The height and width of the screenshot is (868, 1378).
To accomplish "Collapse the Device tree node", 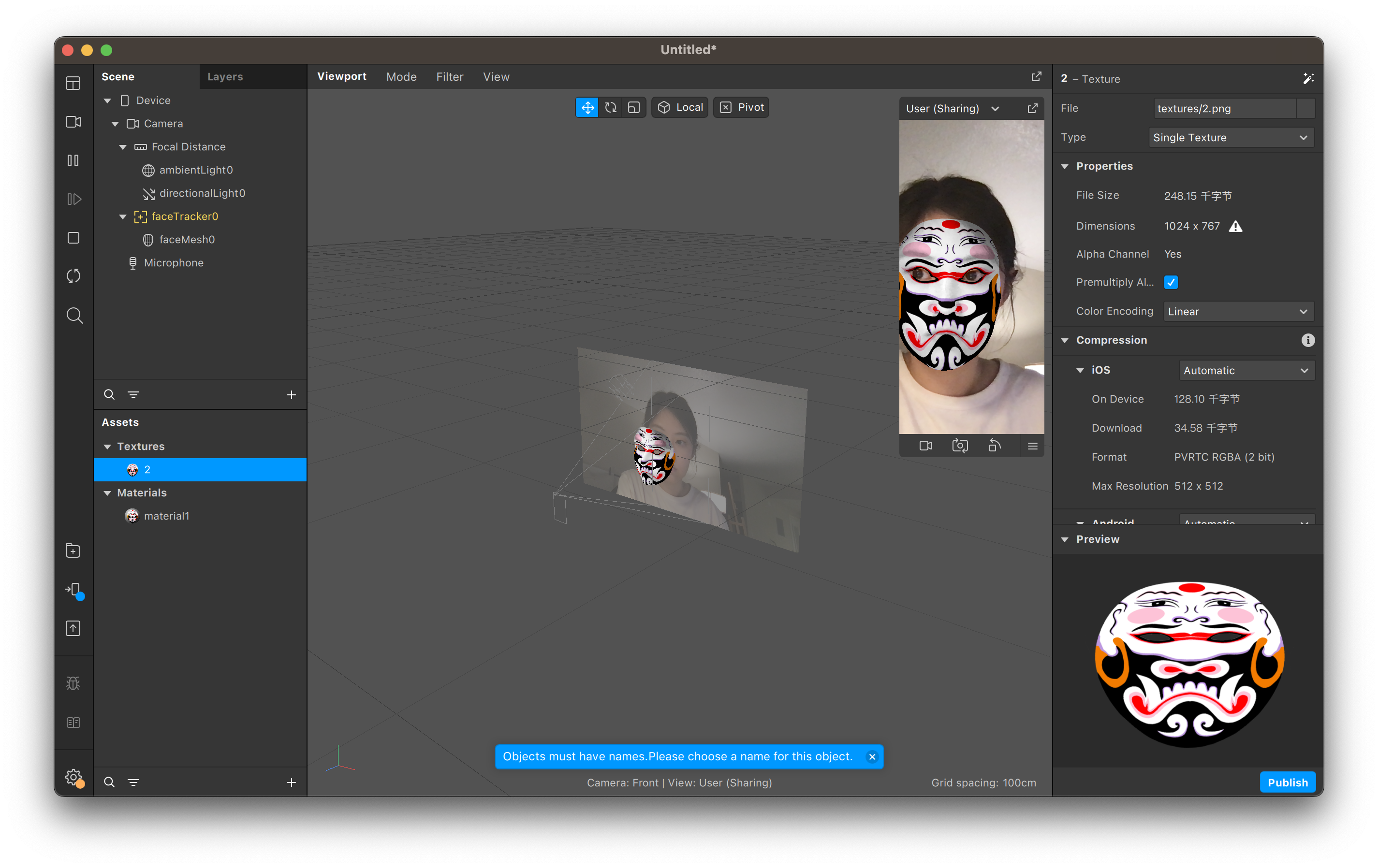I will [107, 101].
